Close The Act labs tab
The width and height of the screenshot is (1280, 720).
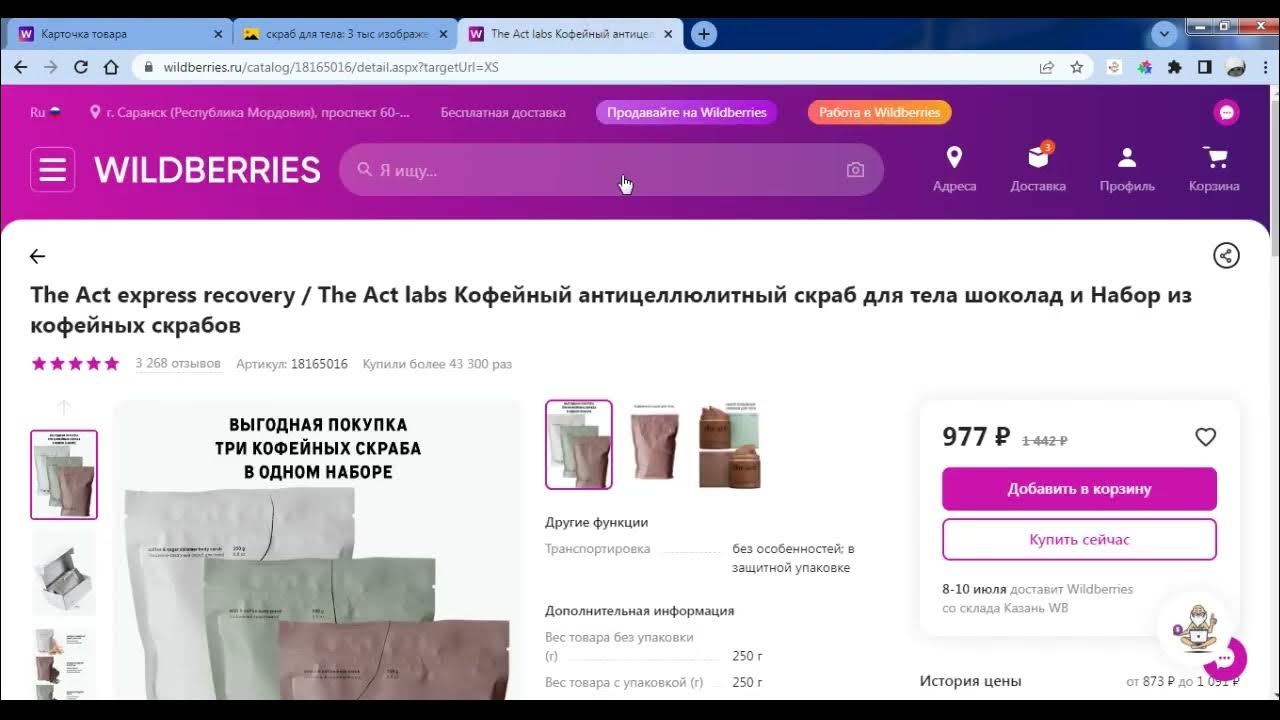[x=668, y=34]
